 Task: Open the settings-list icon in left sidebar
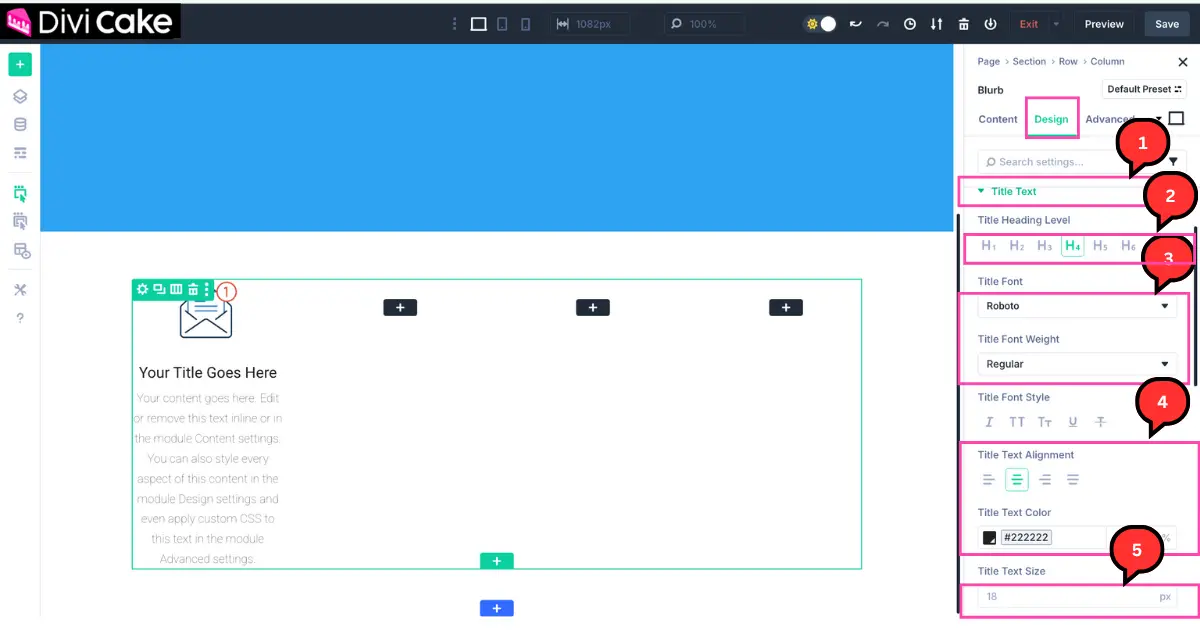pyautogui.click(x=20, y=153)
